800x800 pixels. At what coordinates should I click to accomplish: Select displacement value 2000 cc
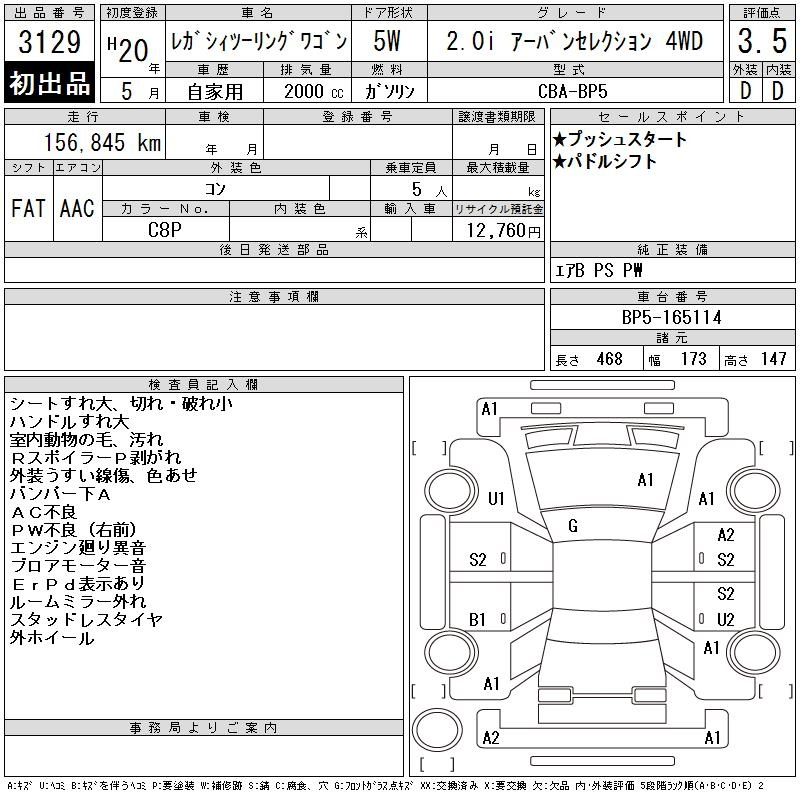(313, 91)
